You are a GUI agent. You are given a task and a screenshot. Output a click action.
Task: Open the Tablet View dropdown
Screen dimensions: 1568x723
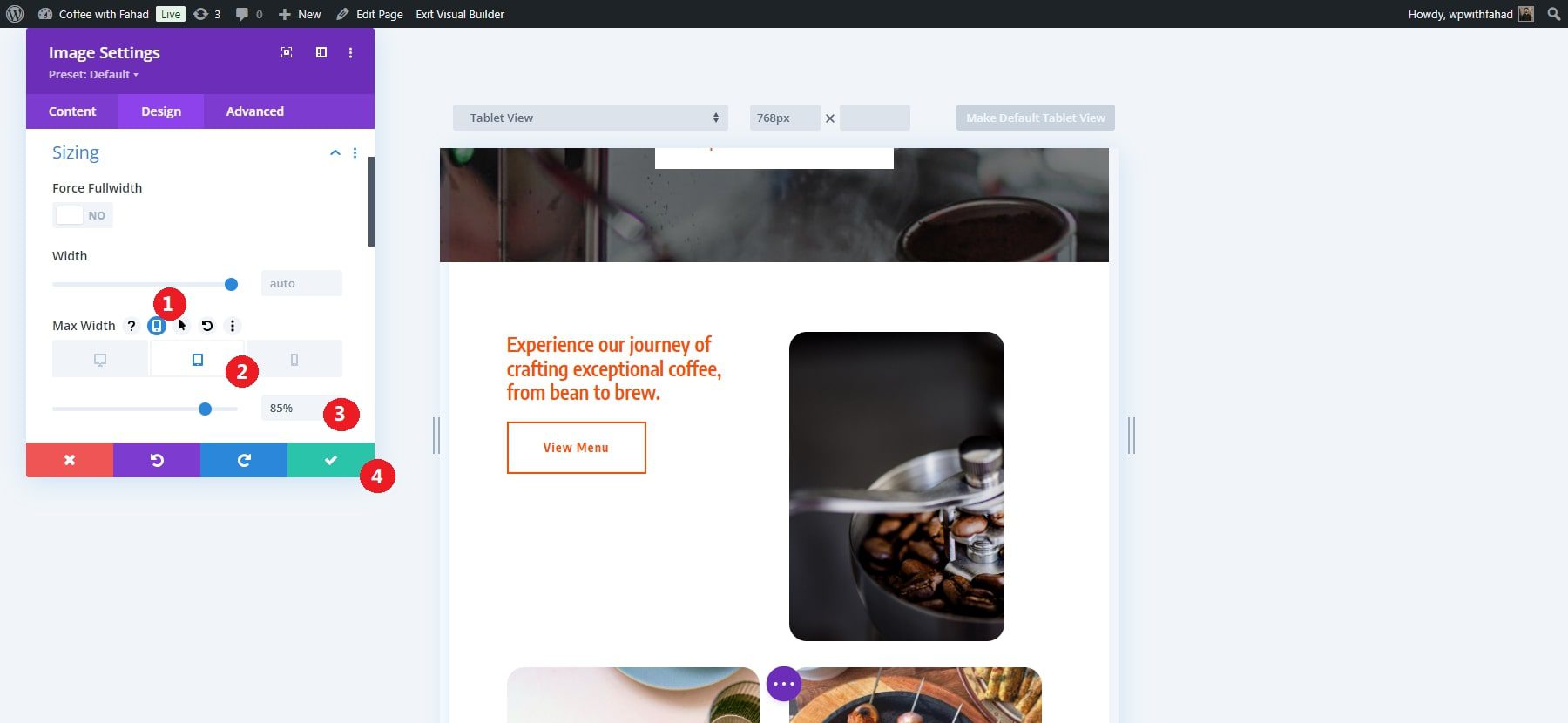[x=591, y=118]
